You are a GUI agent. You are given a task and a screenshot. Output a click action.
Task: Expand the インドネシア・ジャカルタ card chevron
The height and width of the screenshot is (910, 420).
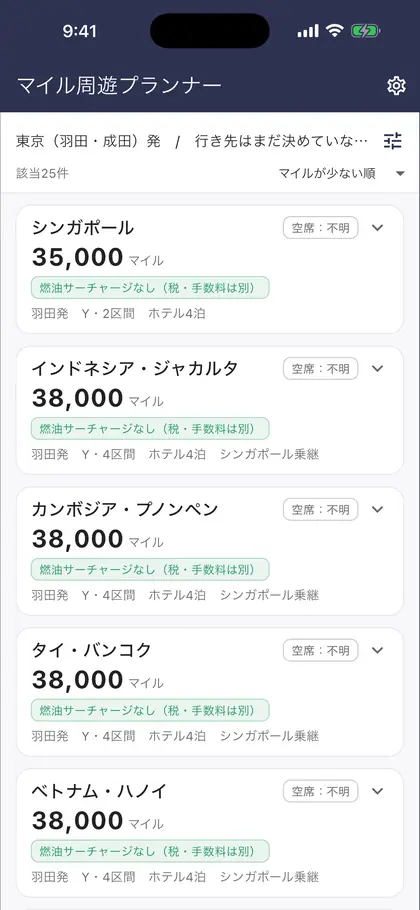tap(378, 369)
